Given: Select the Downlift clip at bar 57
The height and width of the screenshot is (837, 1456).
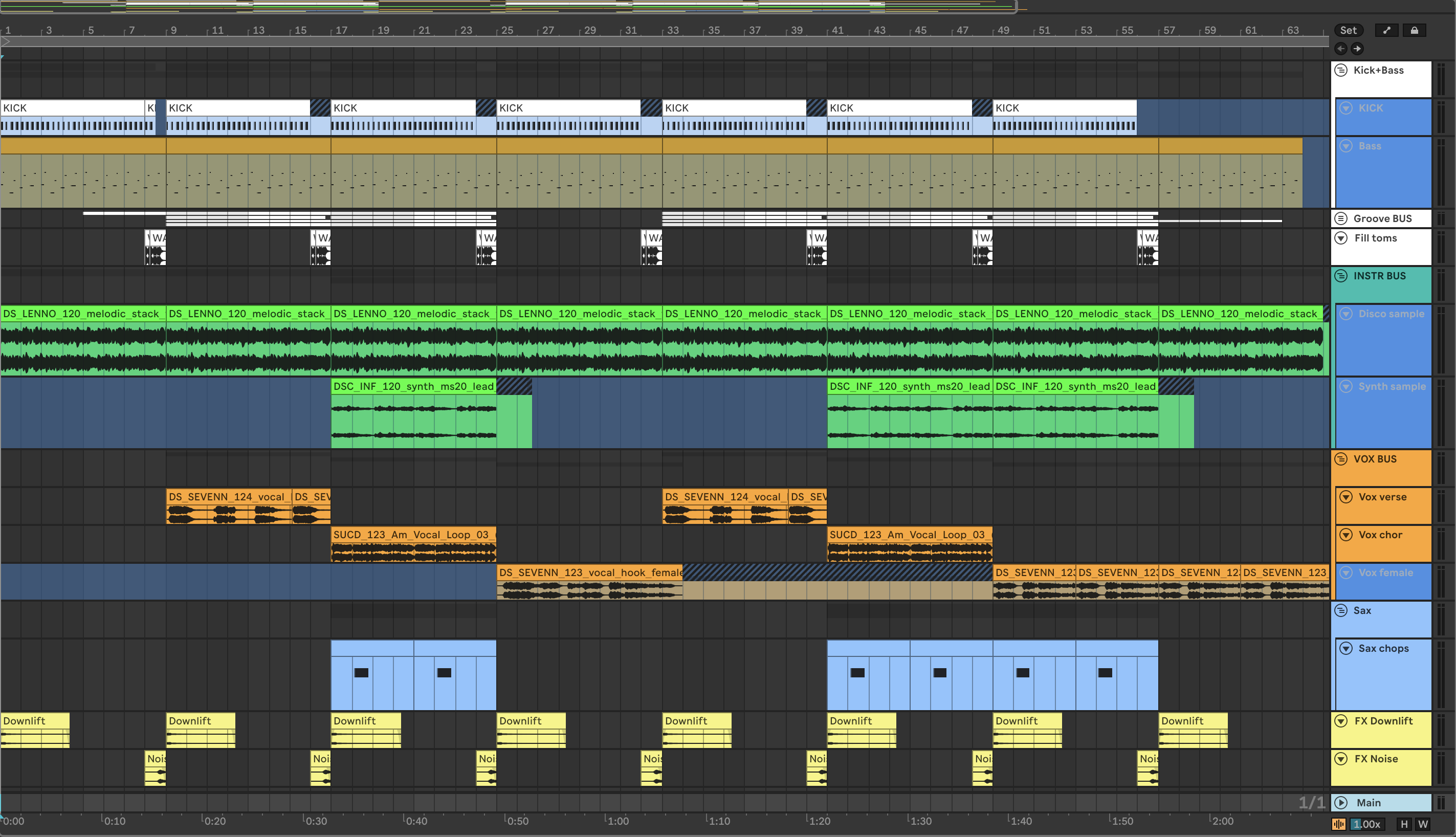Looking at the screenshot, I should [1194, 730].
